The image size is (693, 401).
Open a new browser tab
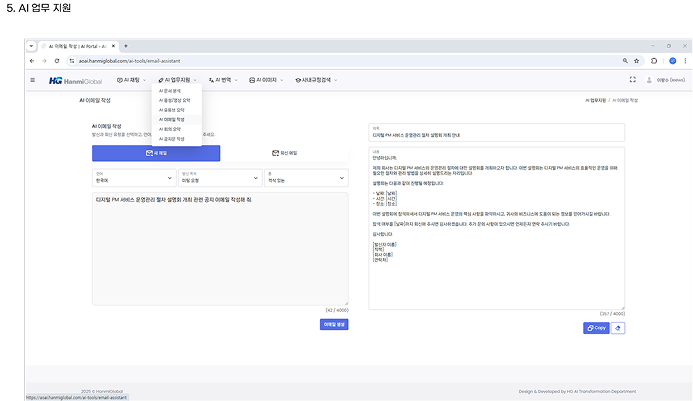[125, 46]
